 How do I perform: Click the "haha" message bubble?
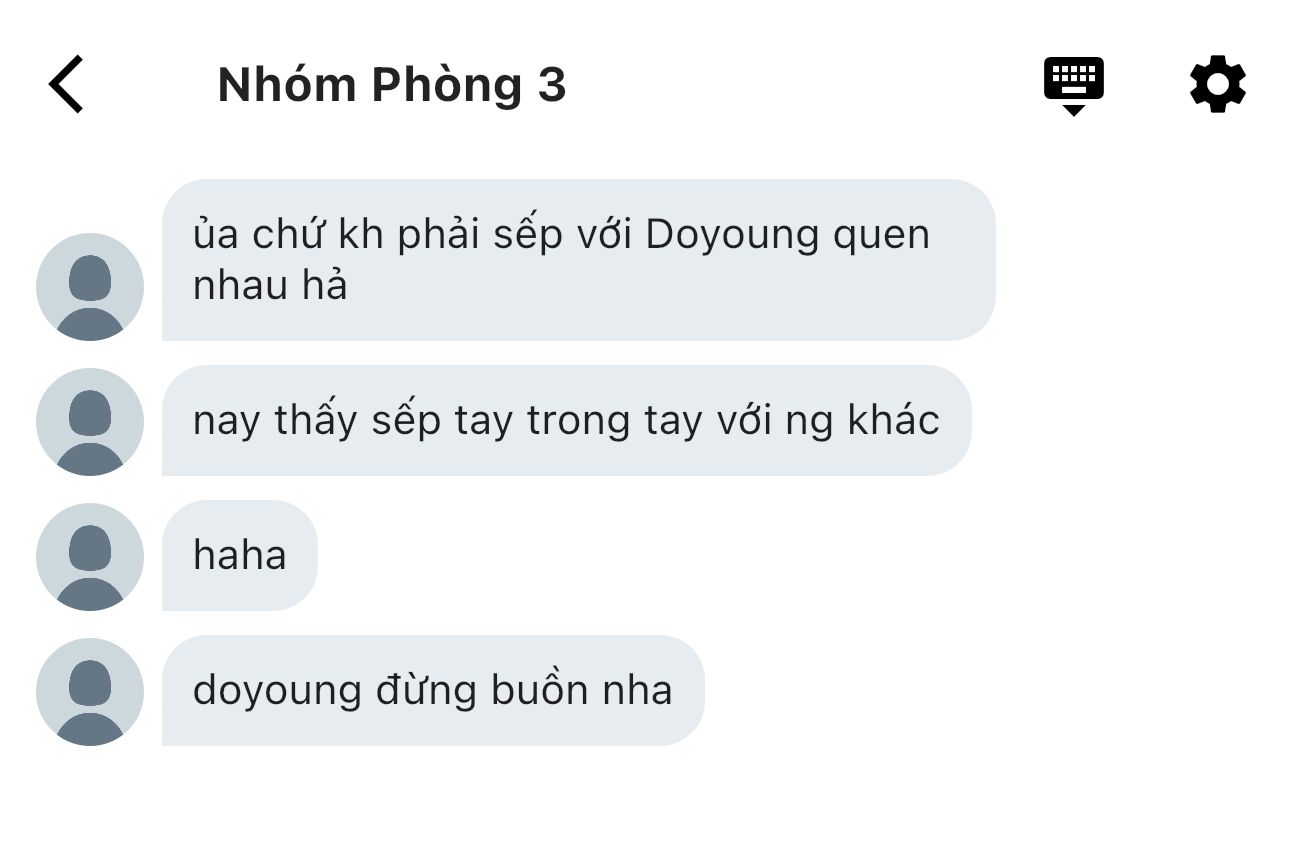point(240,555)
